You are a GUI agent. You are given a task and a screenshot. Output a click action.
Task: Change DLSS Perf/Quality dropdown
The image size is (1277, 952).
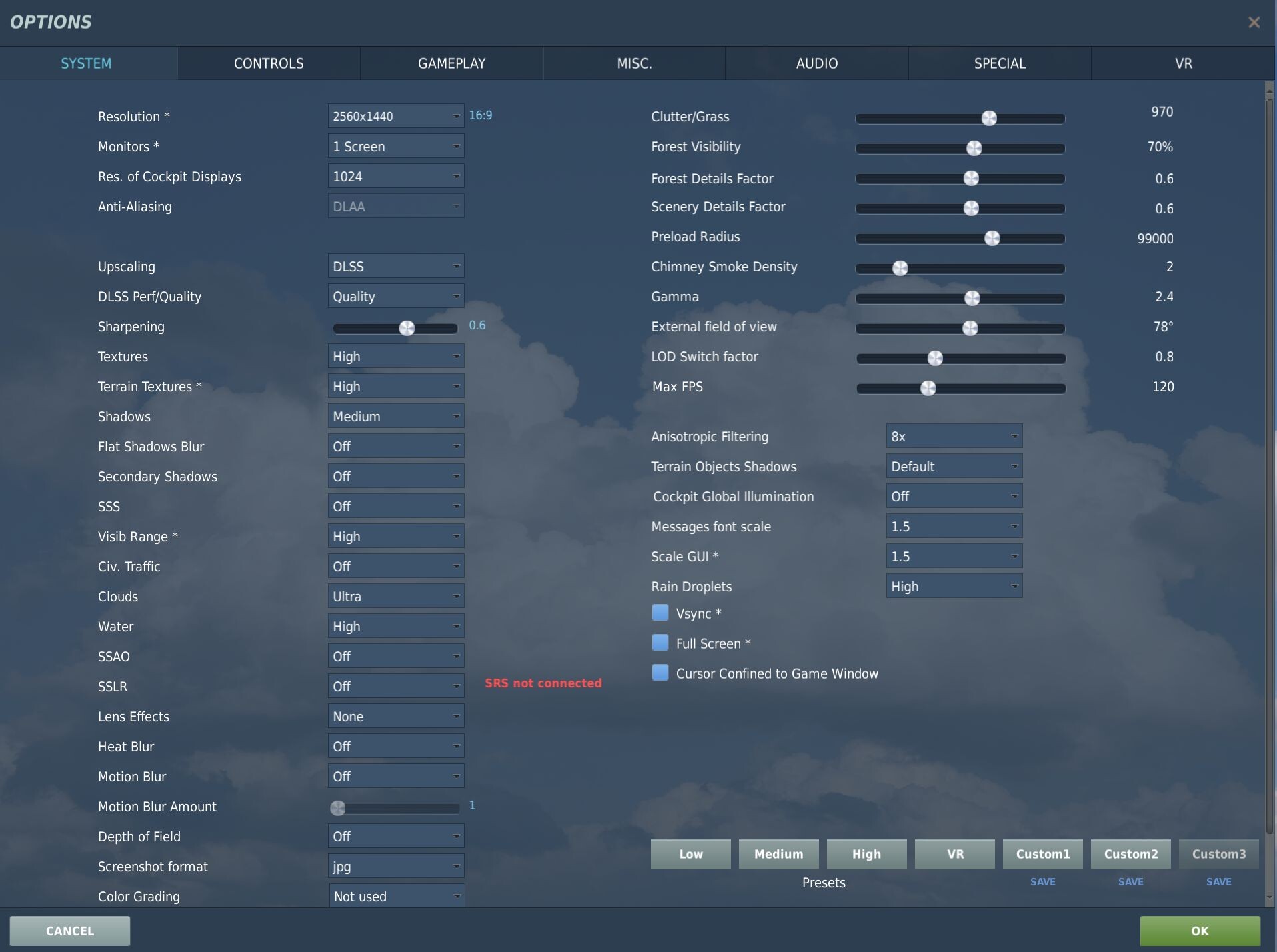coord(396,296)
